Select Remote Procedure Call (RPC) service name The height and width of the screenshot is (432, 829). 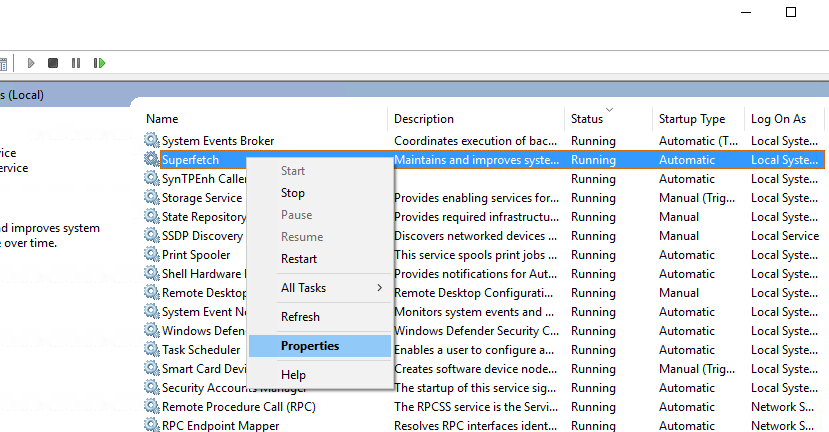click(x=238, y=407)
